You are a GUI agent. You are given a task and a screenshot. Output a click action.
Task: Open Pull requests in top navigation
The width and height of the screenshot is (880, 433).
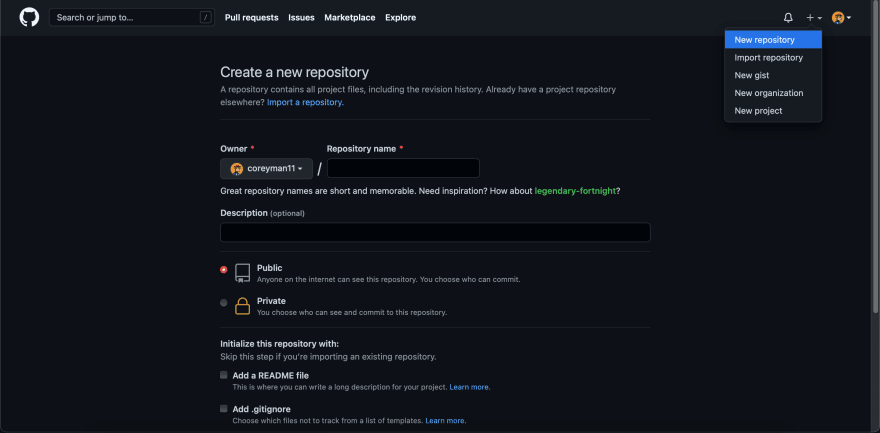tap(251, 17)
